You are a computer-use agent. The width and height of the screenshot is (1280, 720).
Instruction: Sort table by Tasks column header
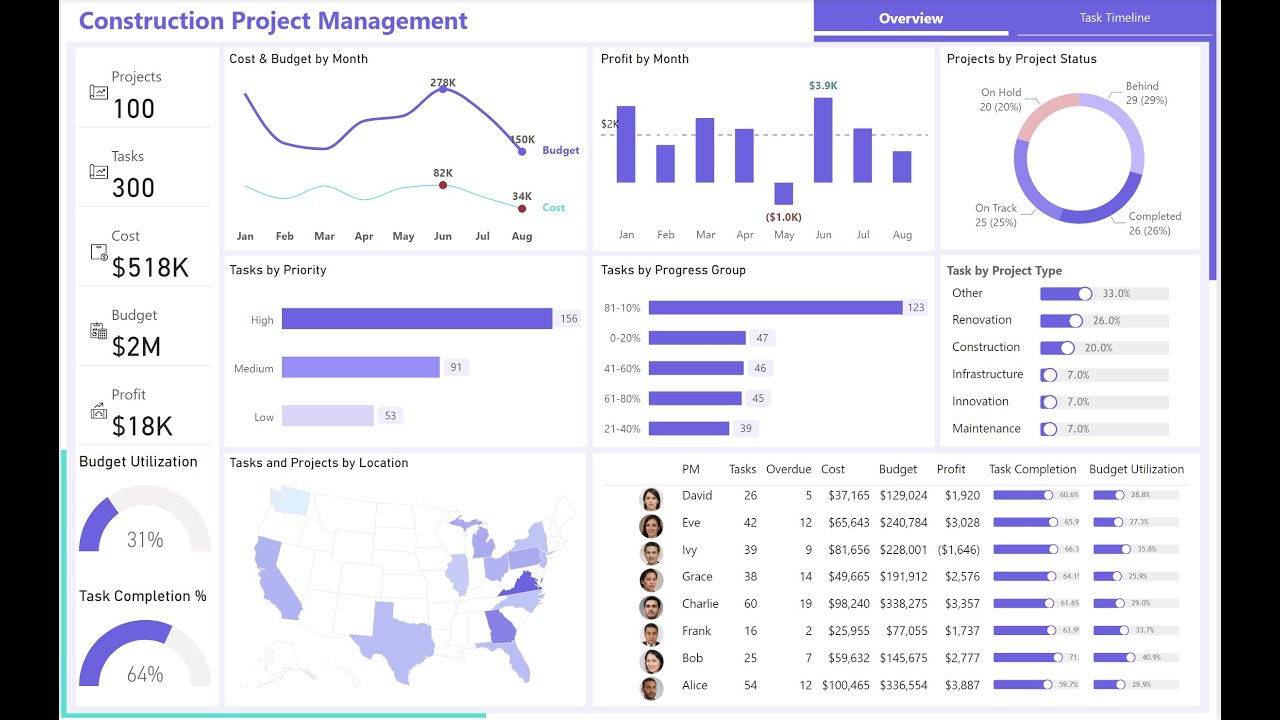click(x=743, y=469)
